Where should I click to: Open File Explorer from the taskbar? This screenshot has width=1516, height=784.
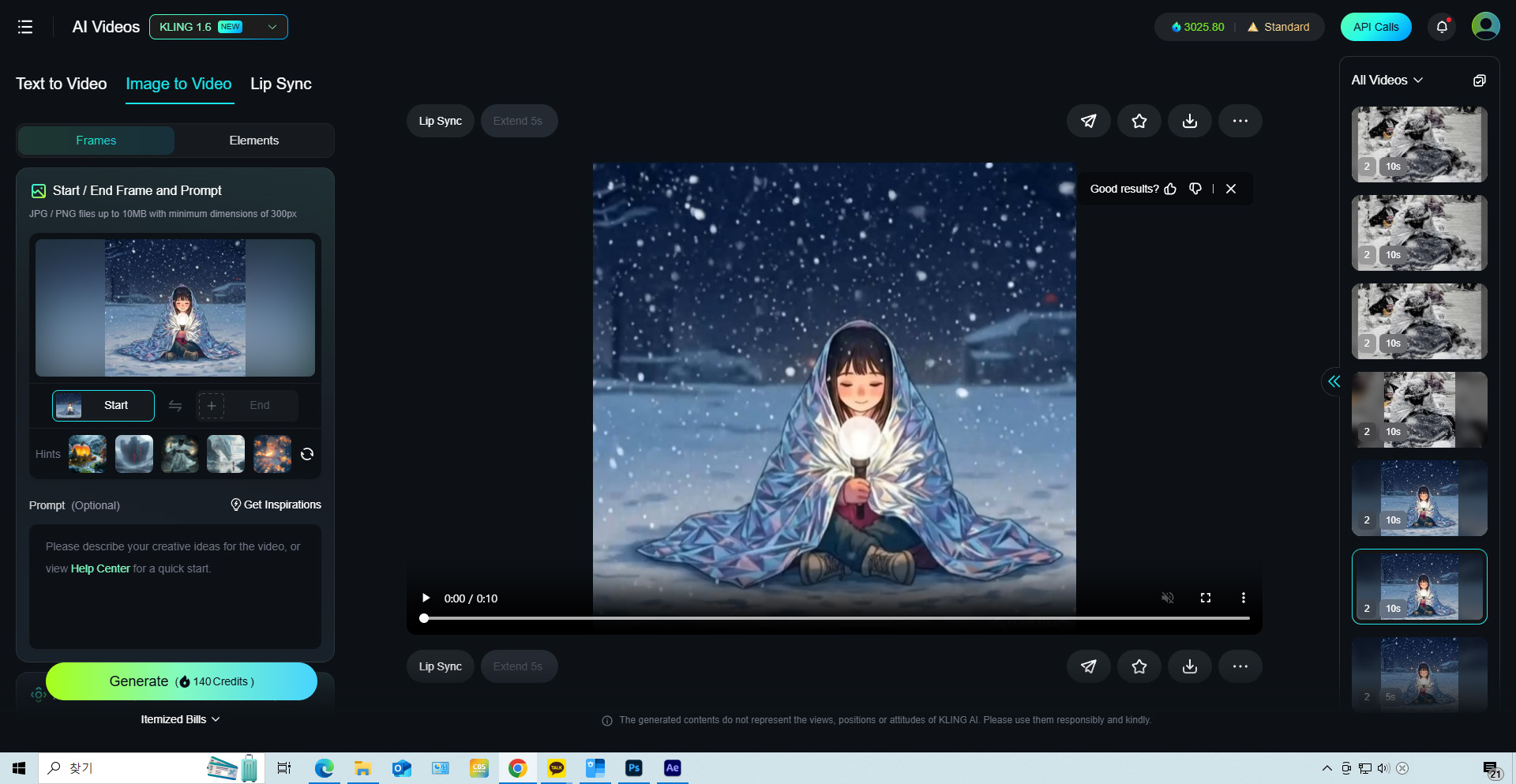(363, 768)
